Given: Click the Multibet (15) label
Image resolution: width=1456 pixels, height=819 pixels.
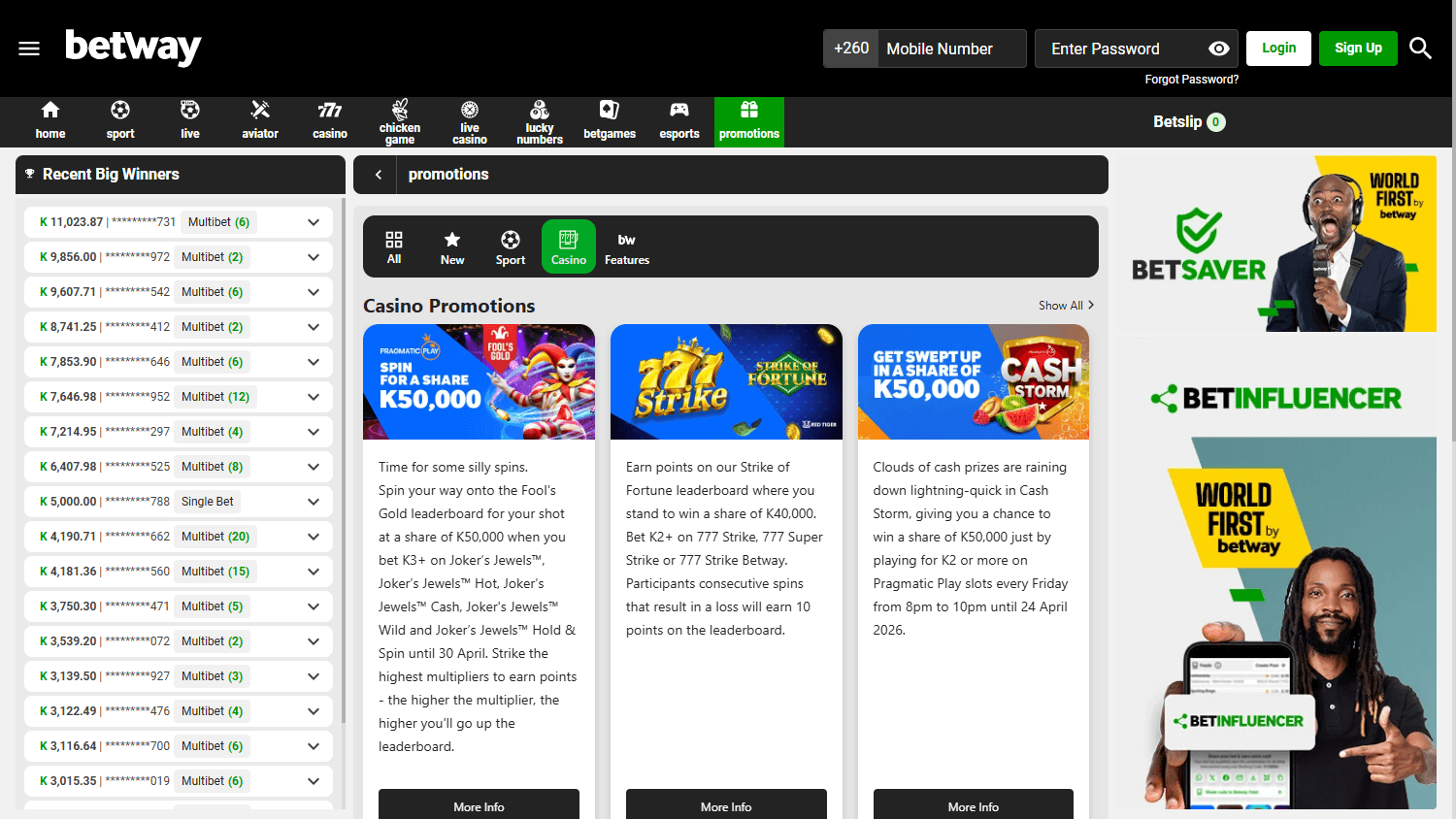Looking at the screenshot, I should click(215, 572).
